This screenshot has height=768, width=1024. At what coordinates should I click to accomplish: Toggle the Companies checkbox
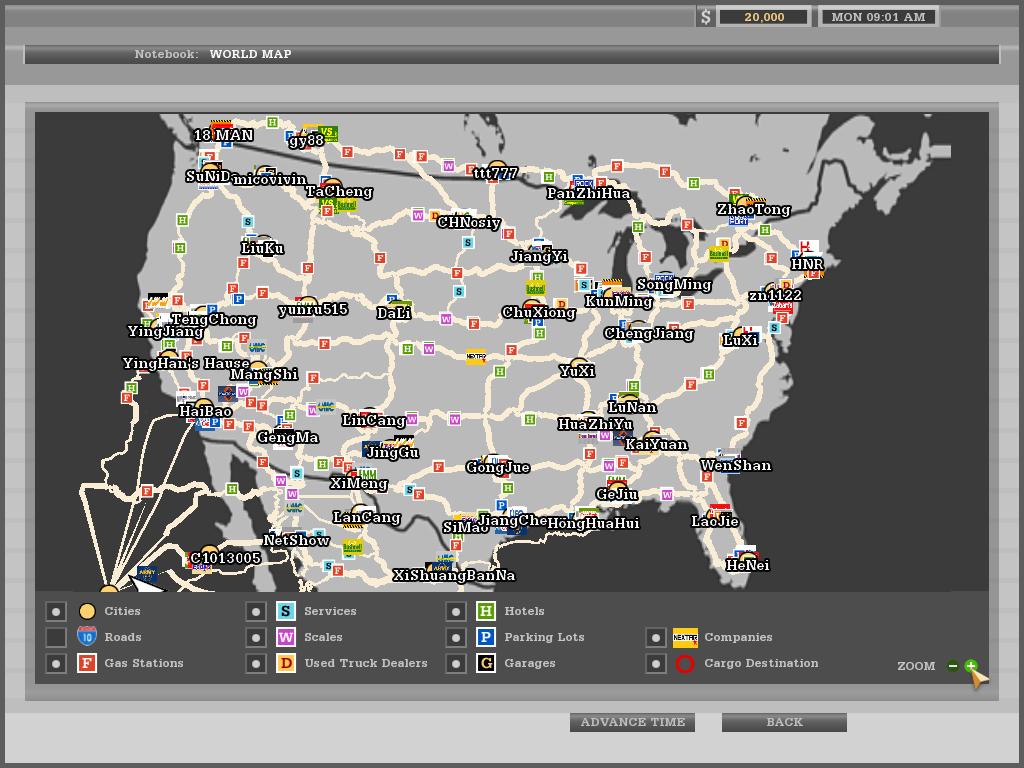pyautogui.click(x=655, y=638)
